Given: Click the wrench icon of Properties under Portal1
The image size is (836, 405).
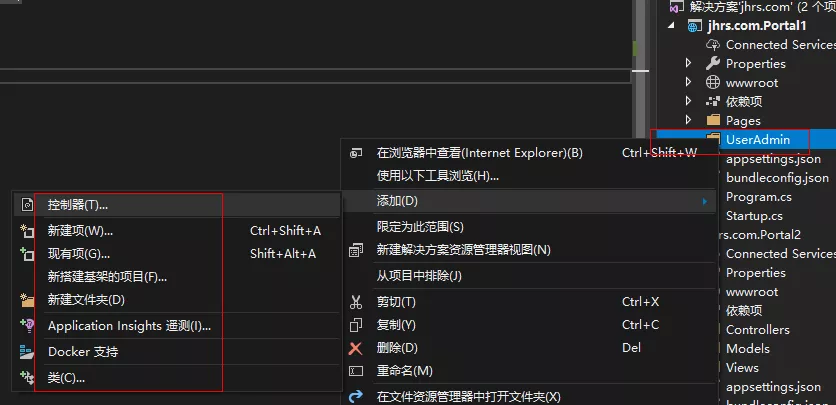Looking at the screenshot, I should pyautogui.click(x=713, y=63).
